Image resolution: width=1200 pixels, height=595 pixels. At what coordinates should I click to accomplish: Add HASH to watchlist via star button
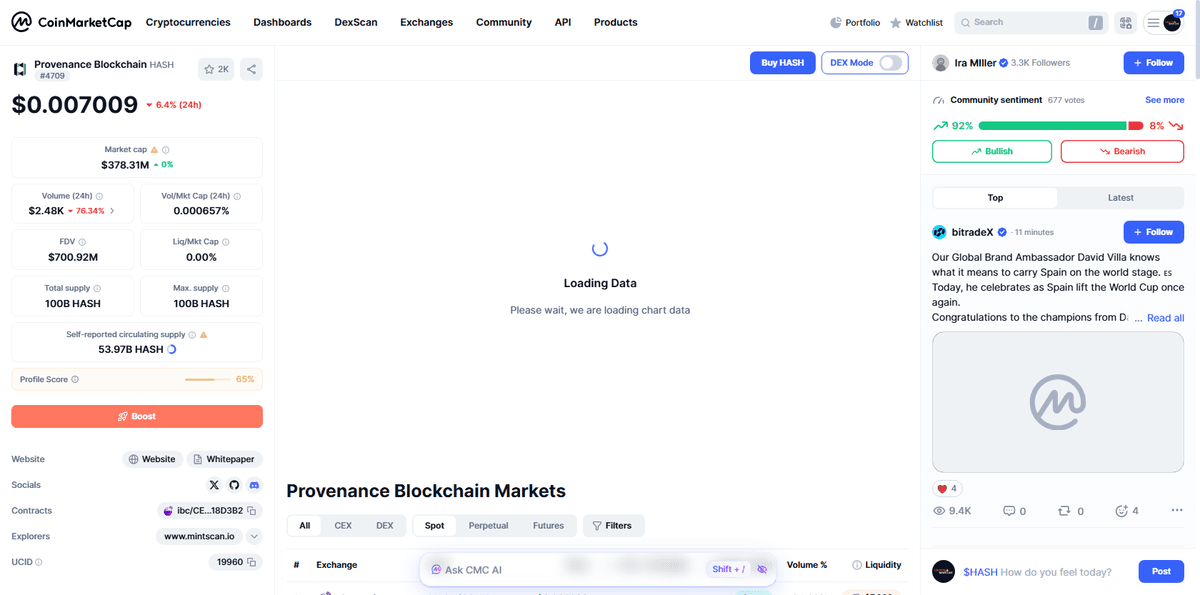pyautogui.click(x=216, y=69)
